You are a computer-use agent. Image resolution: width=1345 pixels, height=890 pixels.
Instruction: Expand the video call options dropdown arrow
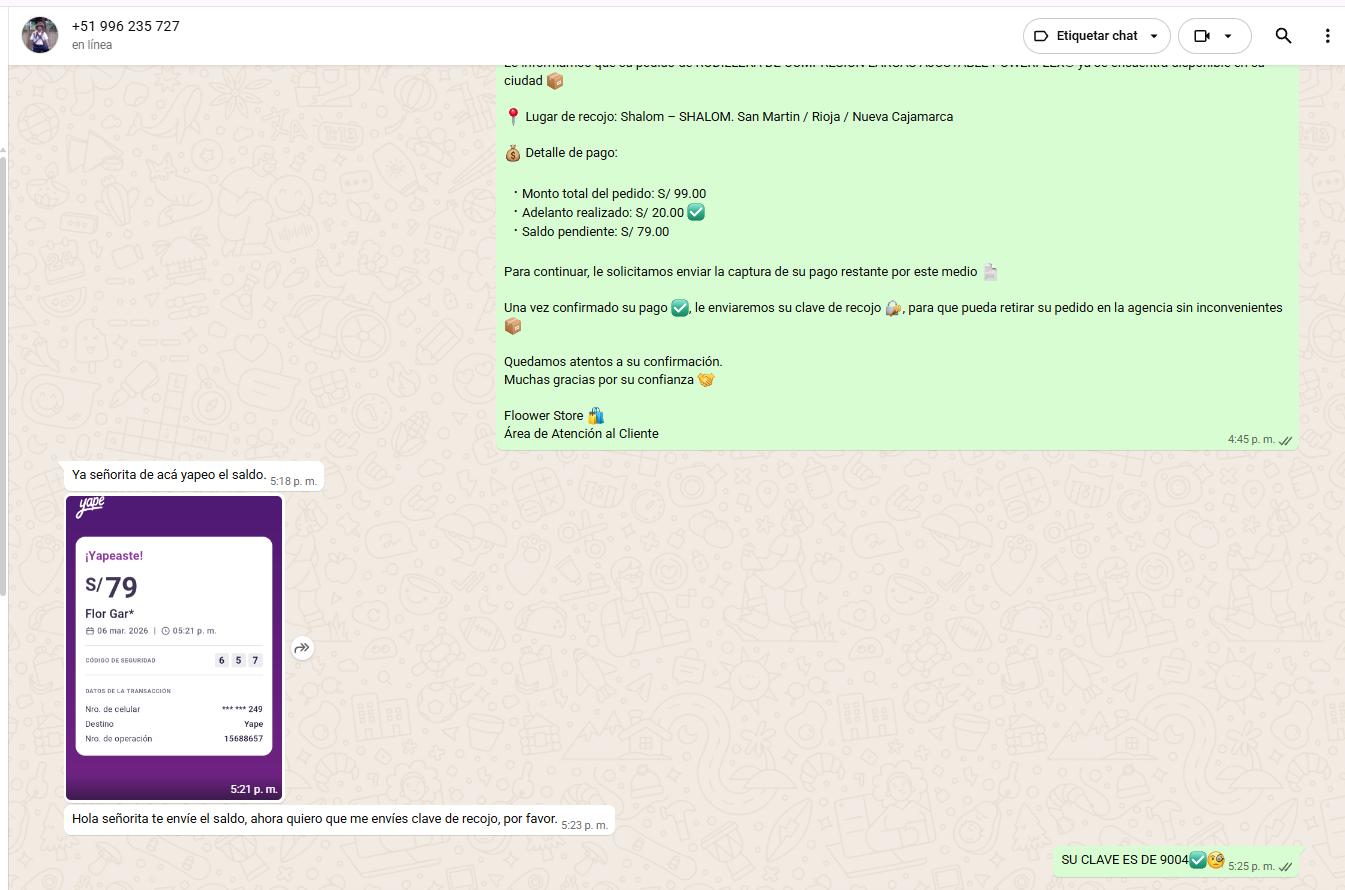click(x=1228, y=36)
